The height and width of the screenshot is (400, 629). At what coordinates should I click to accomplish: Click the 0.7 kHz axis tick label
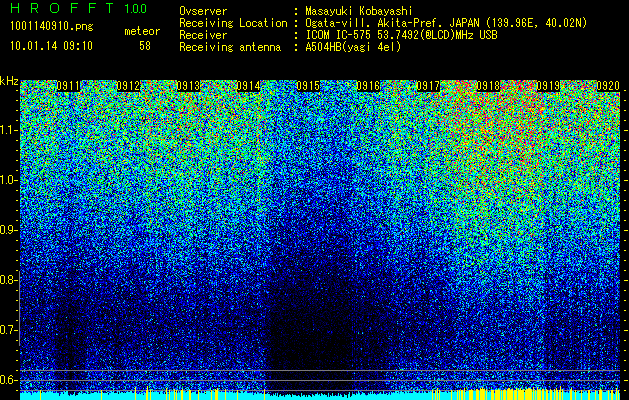coord(7,330)
